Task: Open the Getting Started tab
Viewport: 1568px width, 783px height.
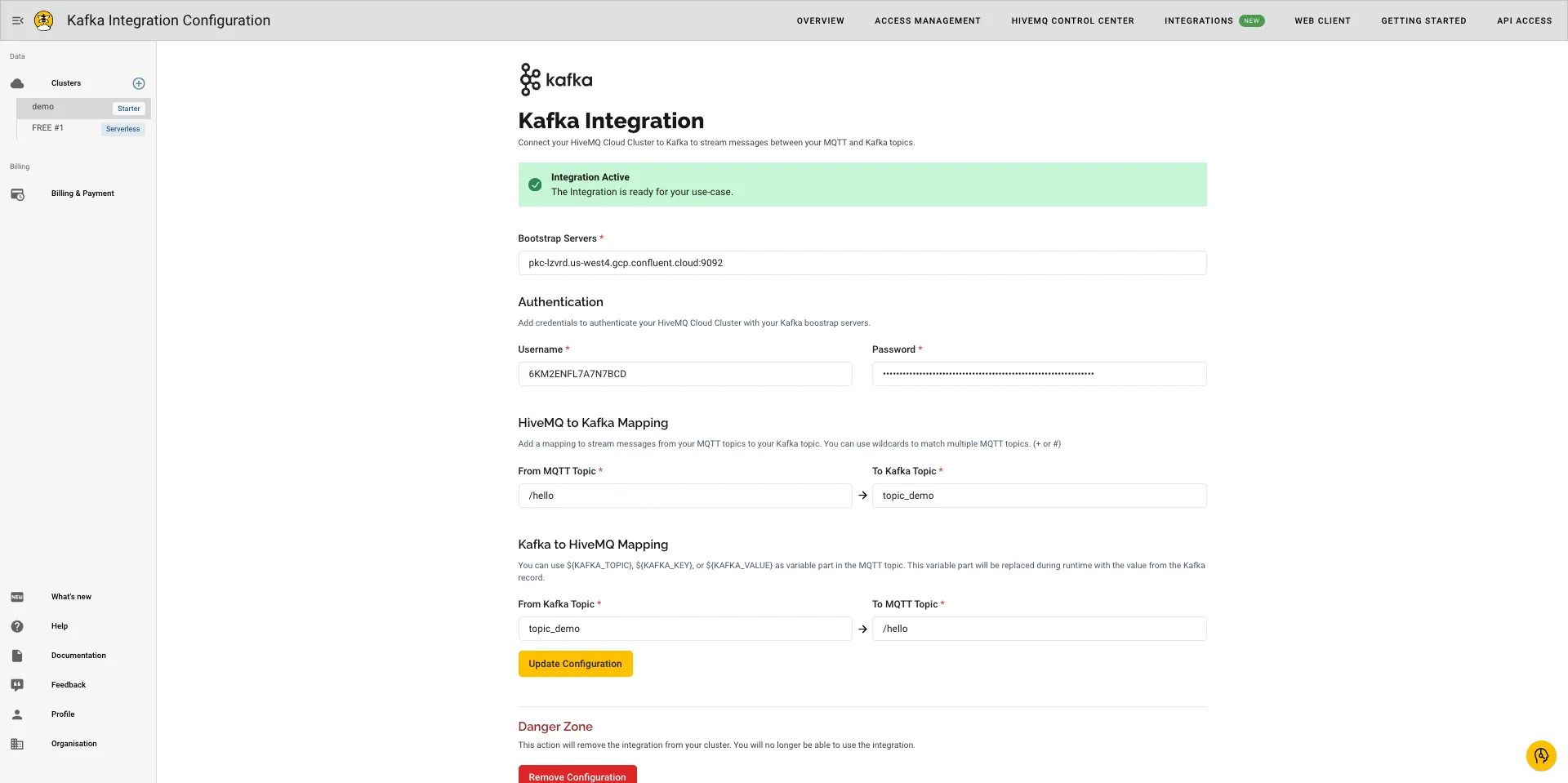Action: pyautogui.click(x=1423, y=20)
